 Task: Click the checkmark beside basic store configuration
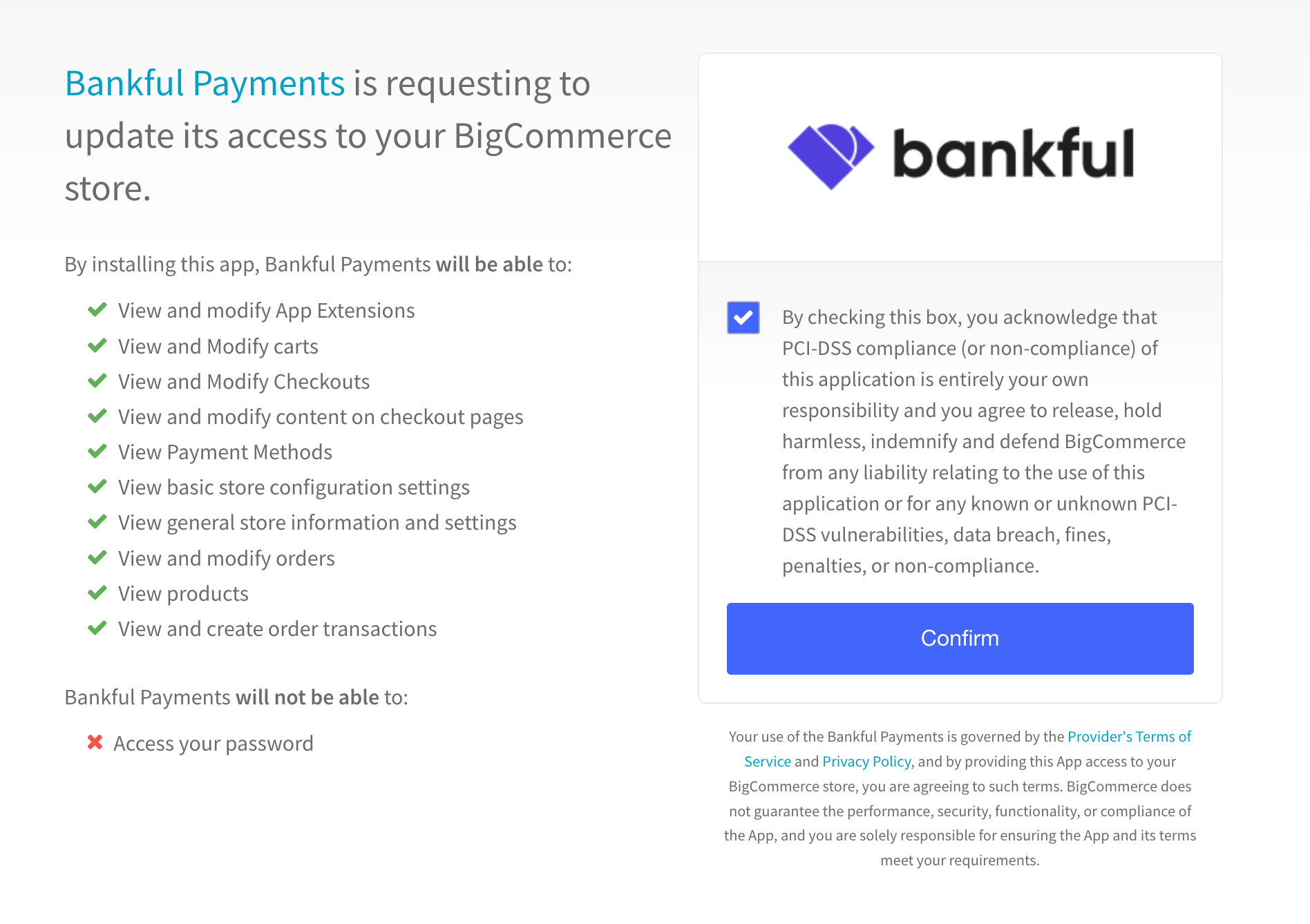(x=97, y=486)
